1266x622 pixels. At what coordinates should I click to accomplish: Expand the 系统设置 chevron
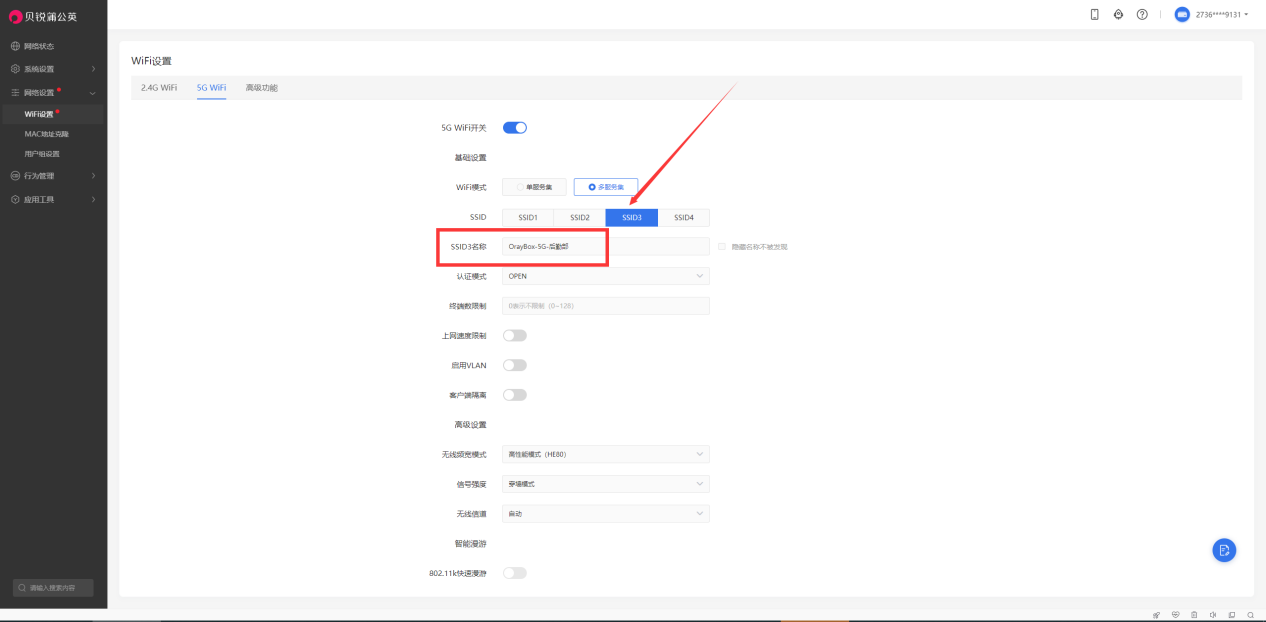(x=93, y=69)
